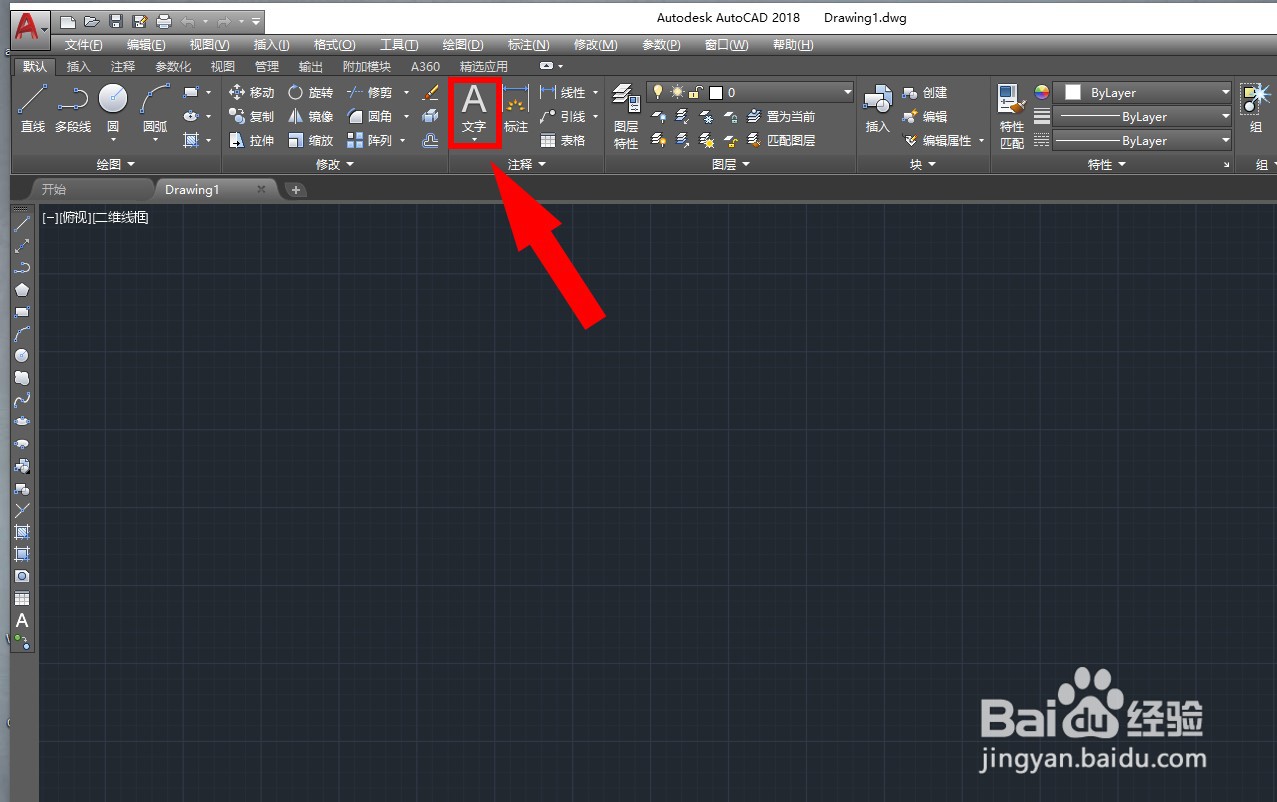Open the customize quick access toolbar dropdown
The width and height of the screenshot is (1277, 802).
(257, 21)
